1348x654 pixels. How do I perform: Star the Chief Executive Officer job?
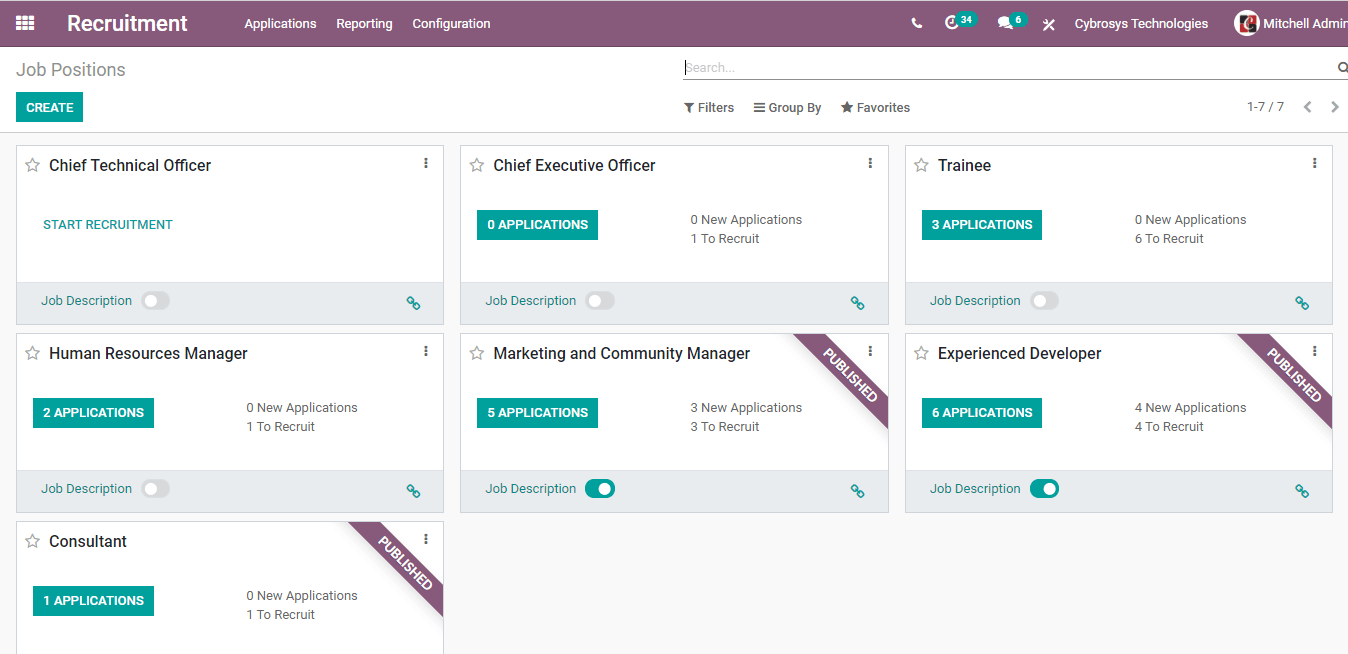pyautogui.click(x=477, y=165)
